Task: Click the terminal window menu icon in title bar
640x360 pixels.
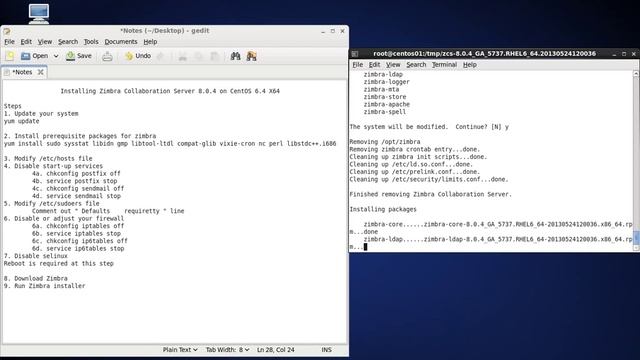Action: (x=355, y=54)
